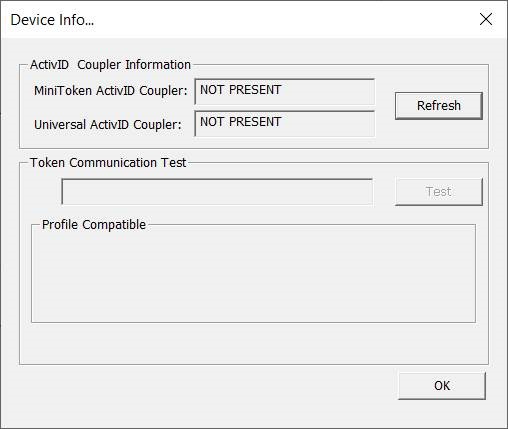The height and width of the screenshot is (429, 508).
Task: Click blank space below the Refresh button
Action: 439,134
